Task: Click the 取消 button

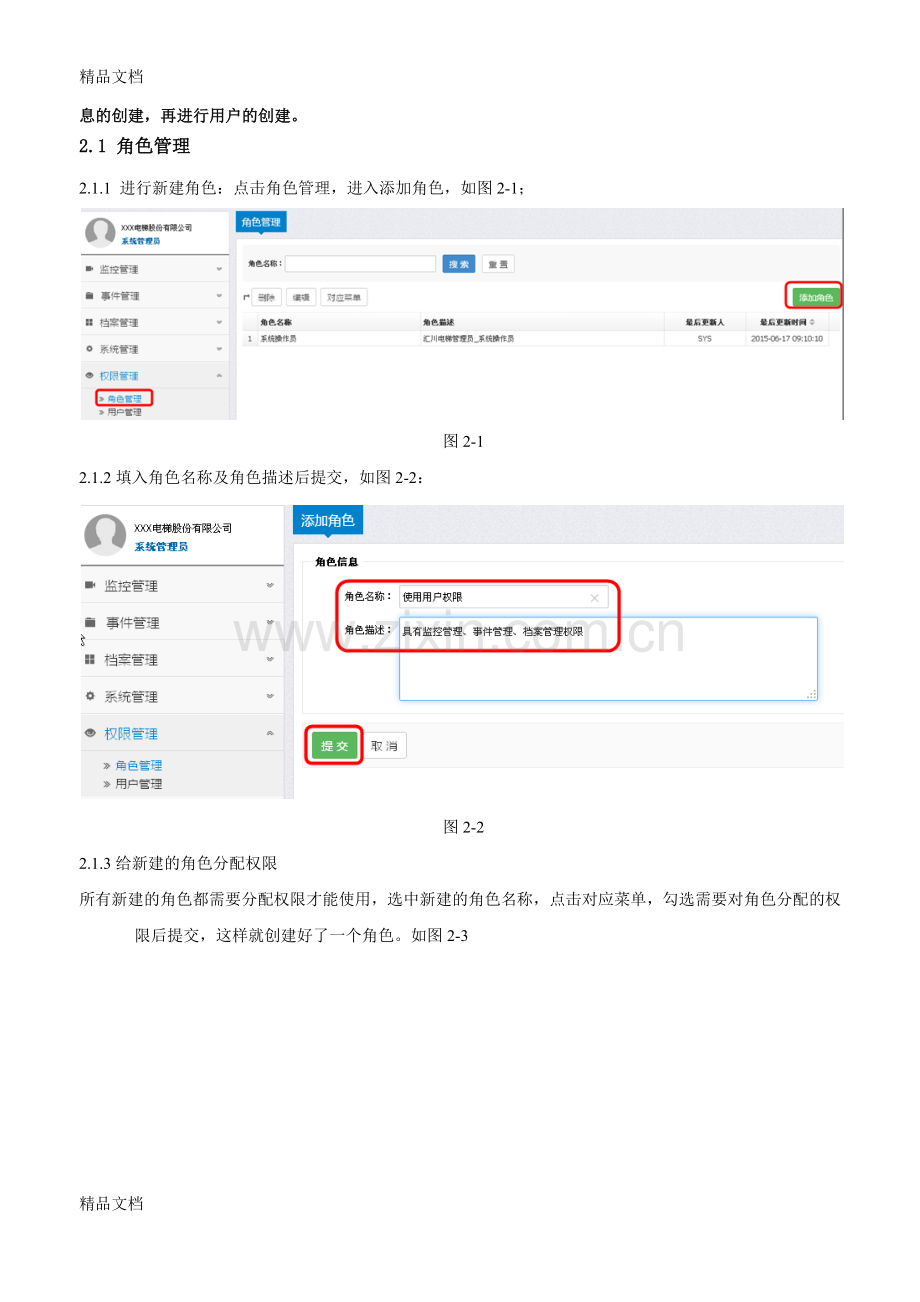Action: (x=384, y=746)
